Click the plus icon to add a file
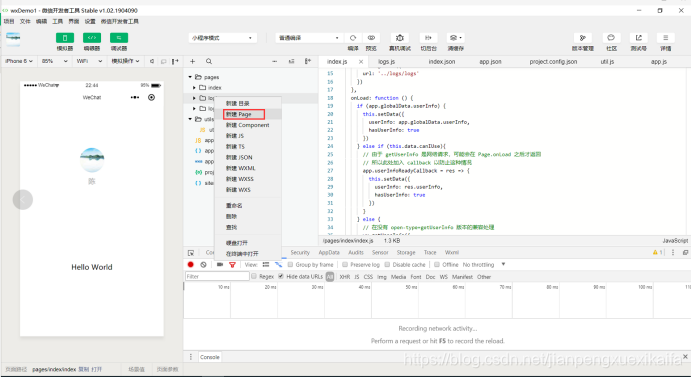The height and width of the screenshot is (378, 692). [192, 61]
